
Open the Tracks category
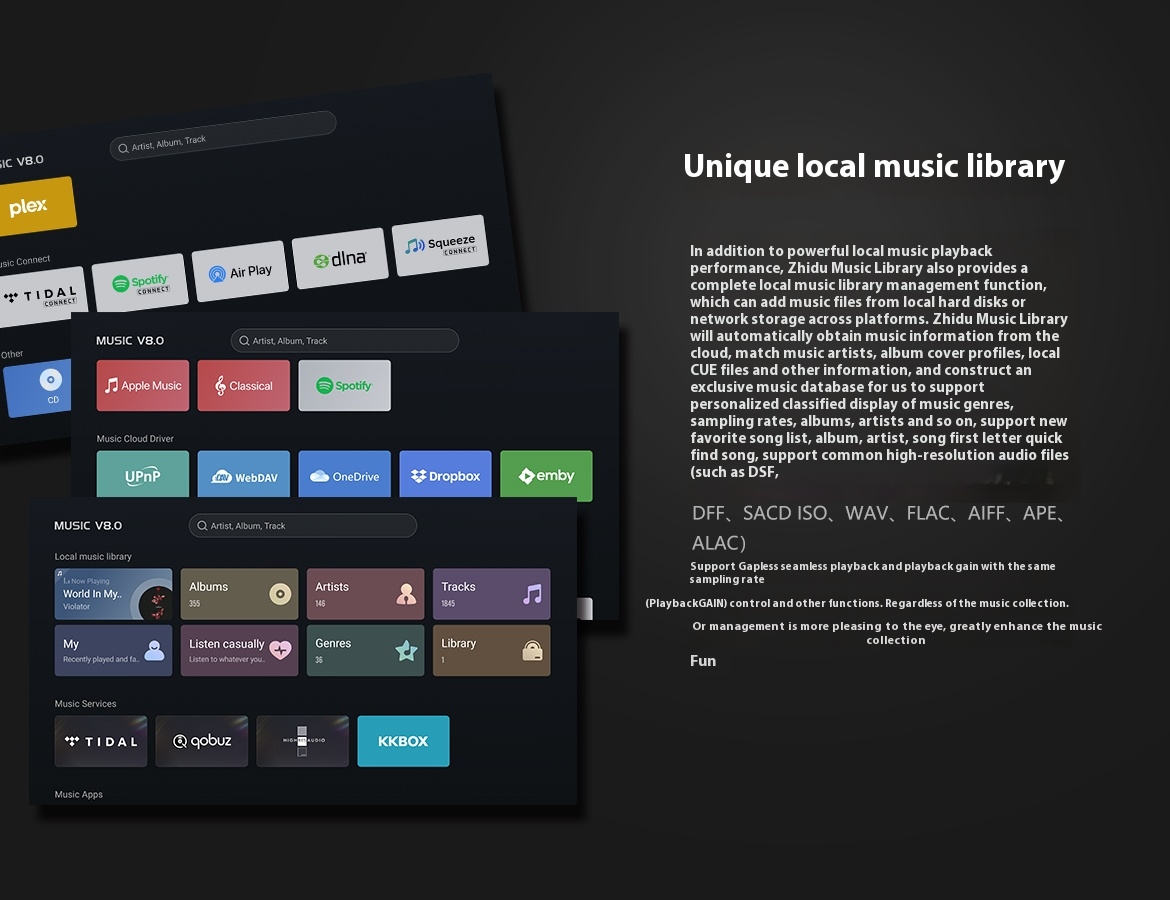point(491,594)
